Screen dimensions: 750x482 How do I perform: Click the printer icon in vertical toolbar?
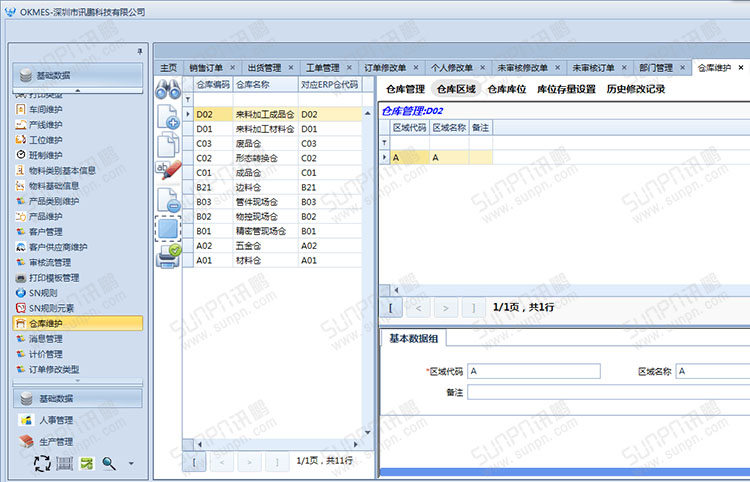(167, 256)
